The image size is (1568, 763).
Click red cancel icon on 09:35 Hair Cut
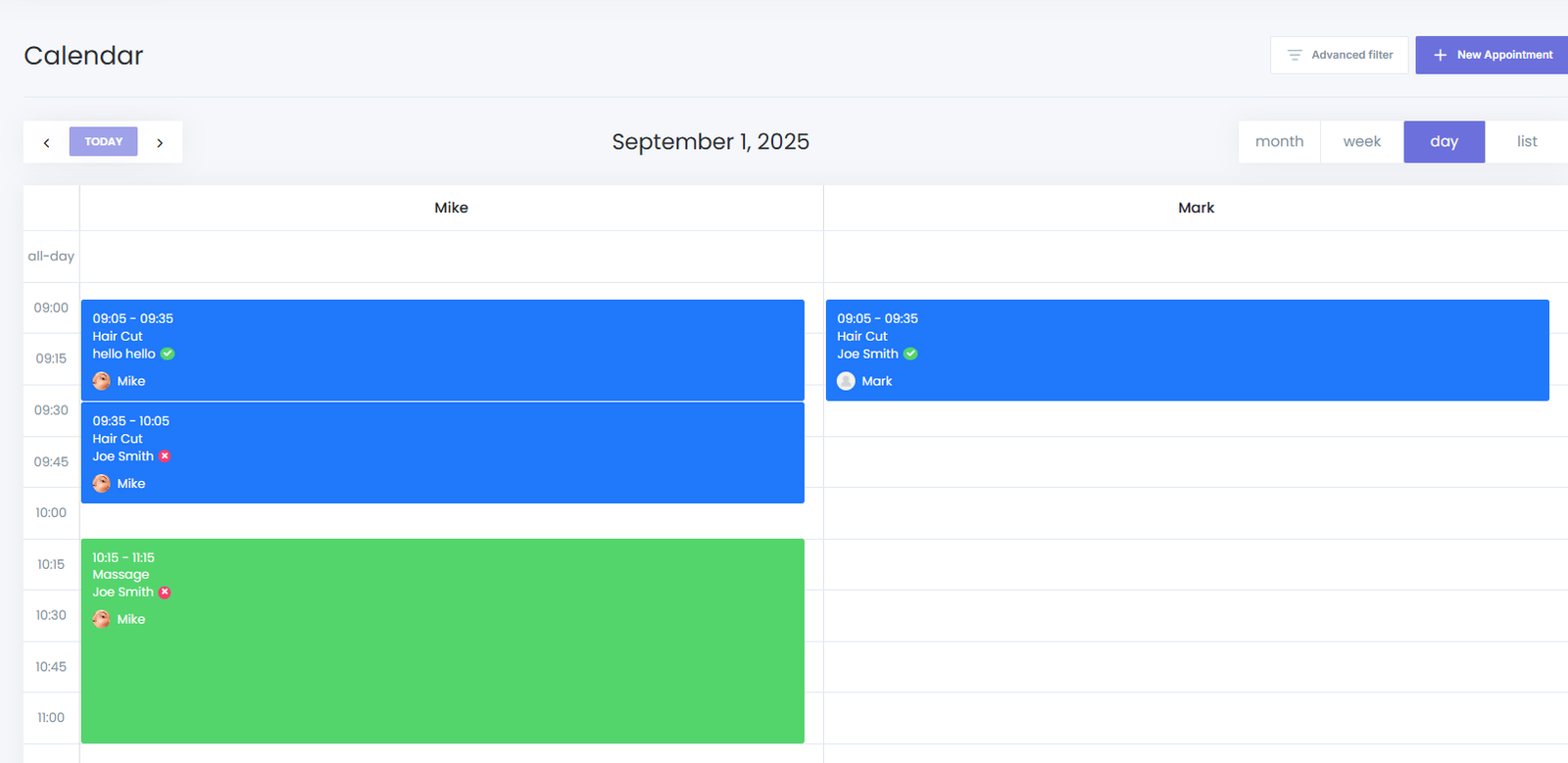pyautogui.click(x=165, y=456)
